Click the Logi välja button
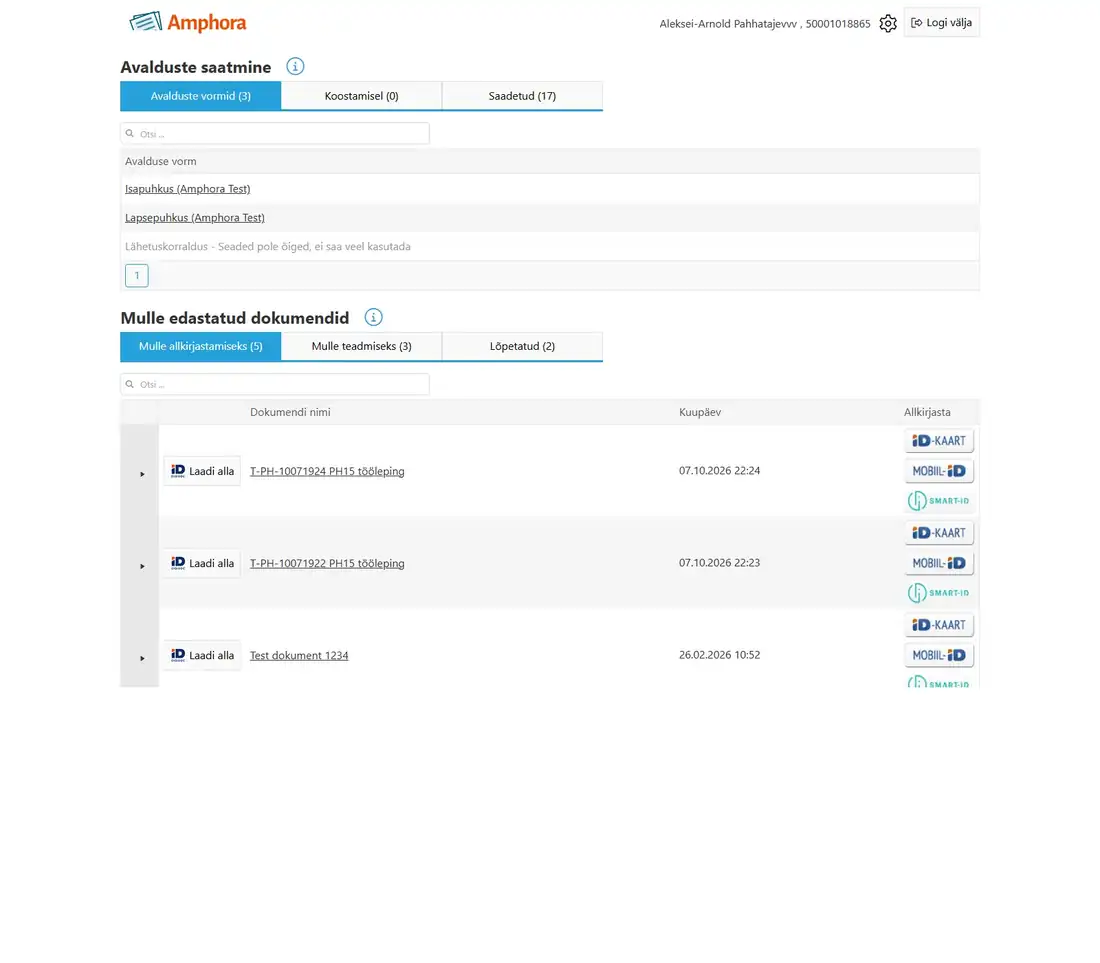Viewport: 1100px width, 963px height. [941, 22]
